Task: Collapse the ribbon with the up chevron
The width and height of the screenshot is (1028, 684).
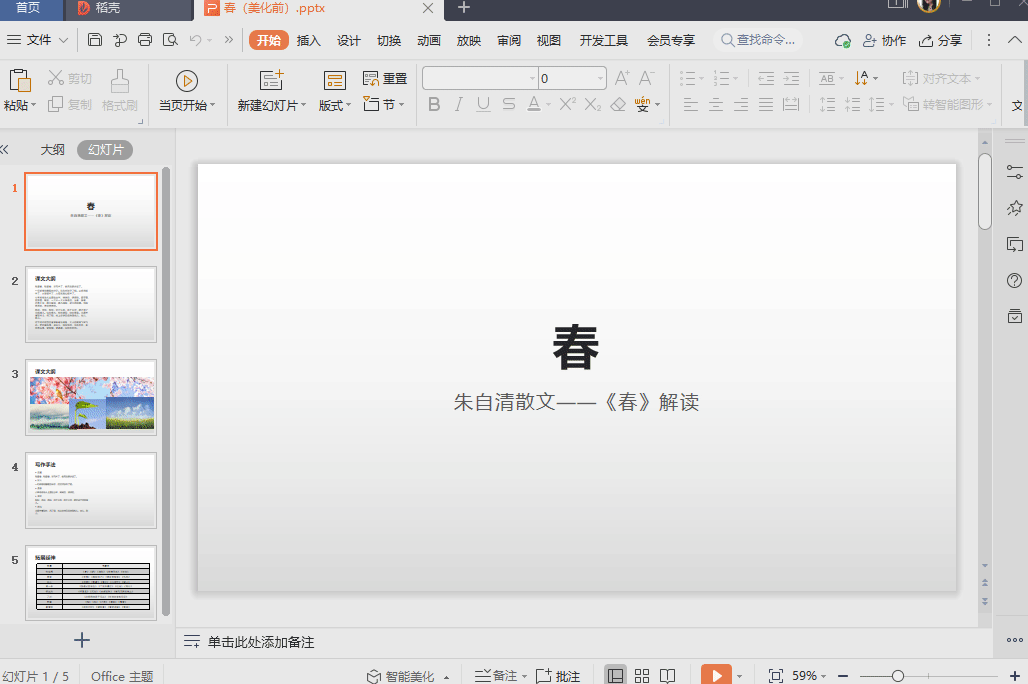Action: point(1014,40)
